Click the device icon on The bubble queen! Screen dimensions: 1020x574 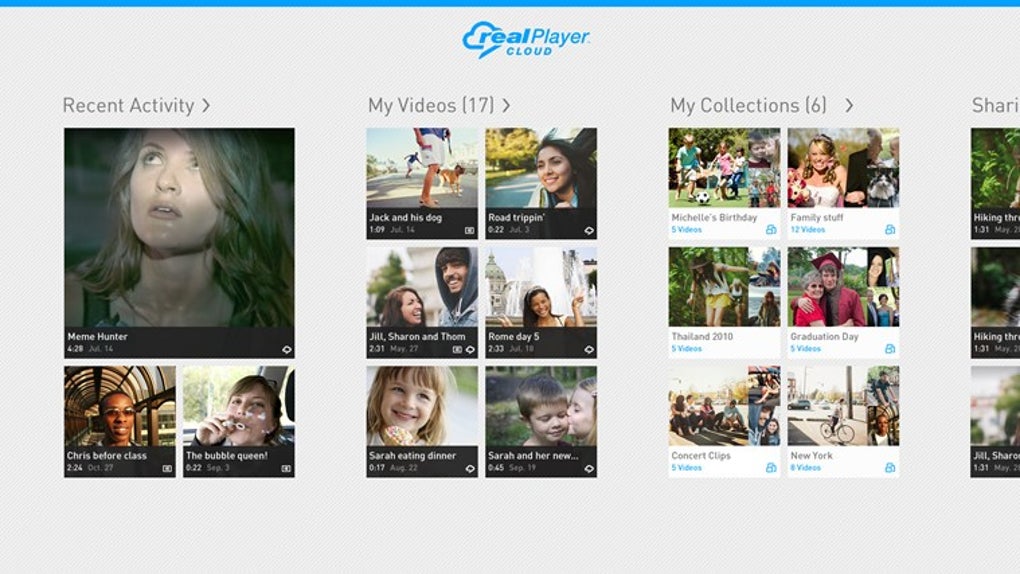click(x=286, y=469)
